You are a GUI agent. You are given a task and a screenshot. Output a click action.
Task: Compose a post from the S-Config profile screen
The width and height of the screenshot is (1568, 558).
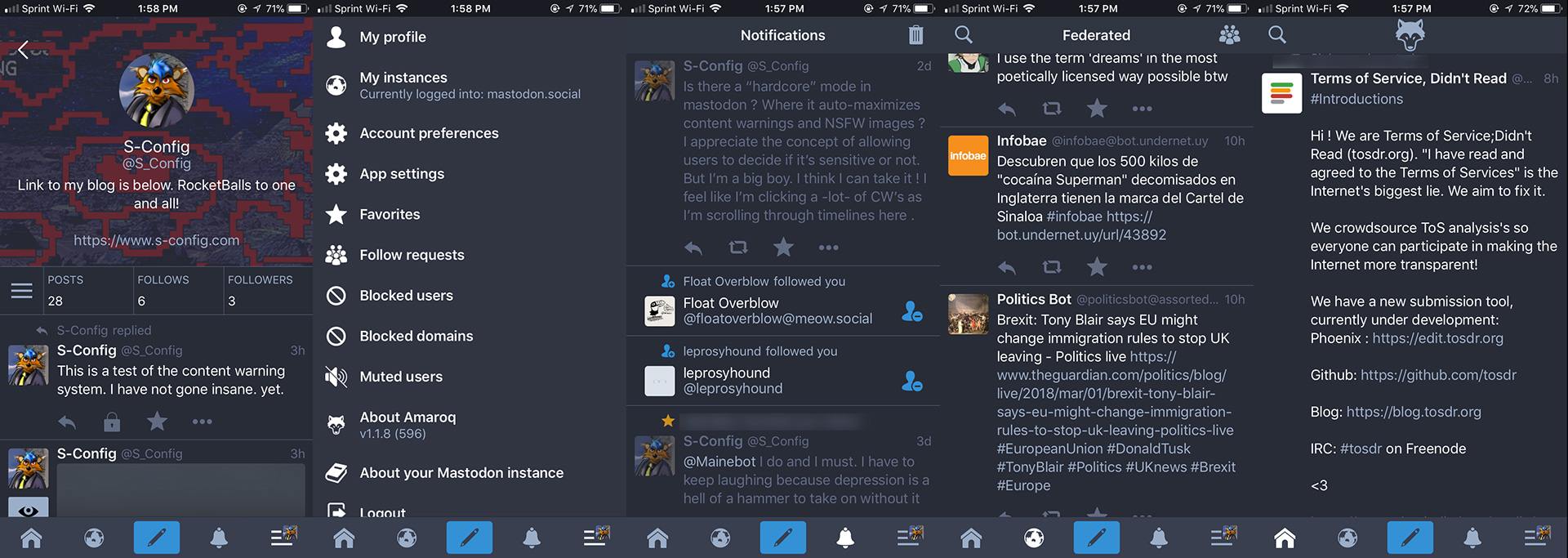157,538
